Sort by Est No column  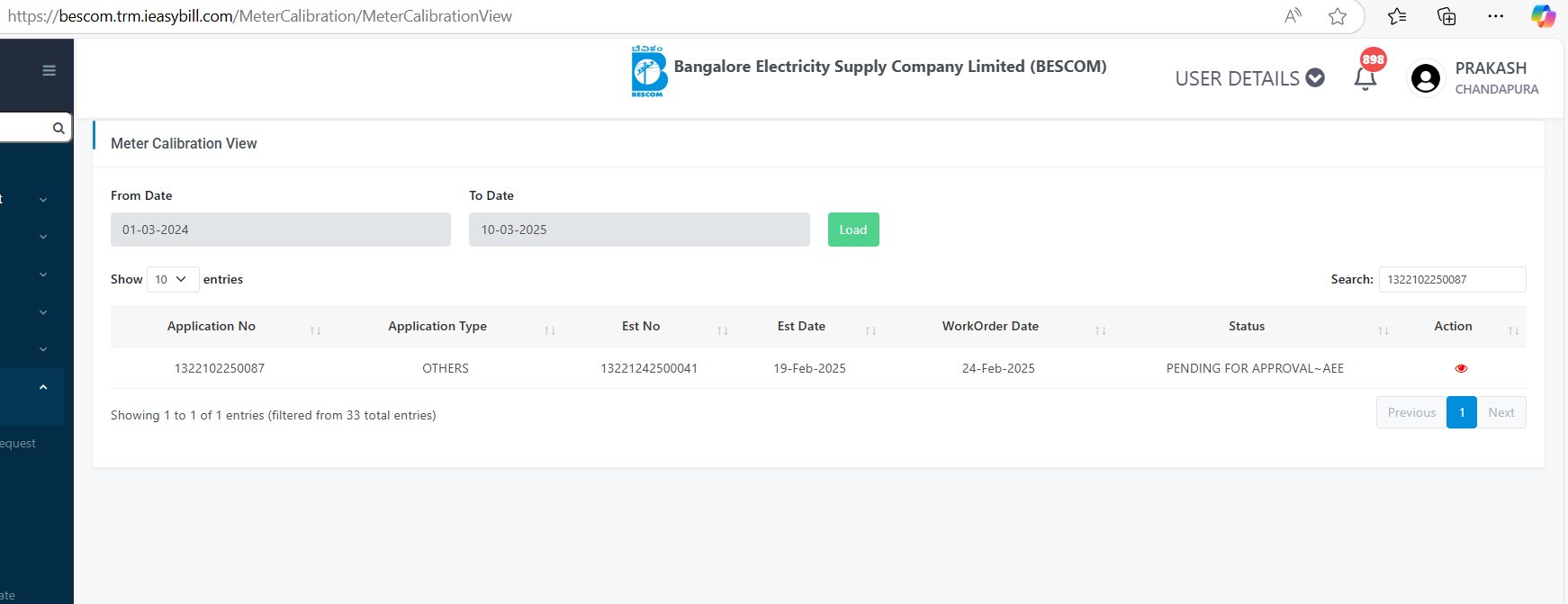(x=650, y=326)
